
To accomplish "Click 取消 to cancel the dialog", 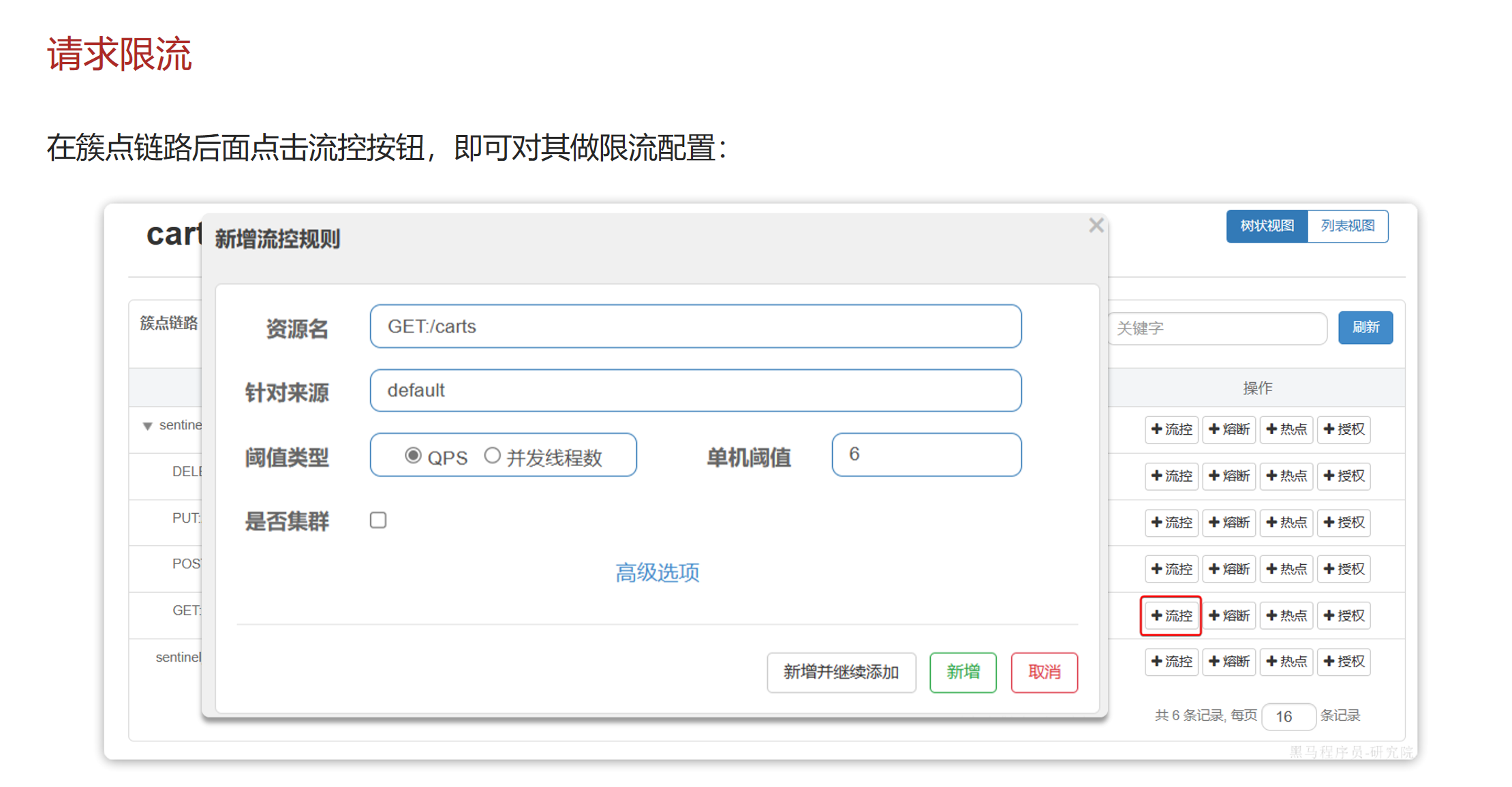I will pyautogui.click(x=1044, y=673).
